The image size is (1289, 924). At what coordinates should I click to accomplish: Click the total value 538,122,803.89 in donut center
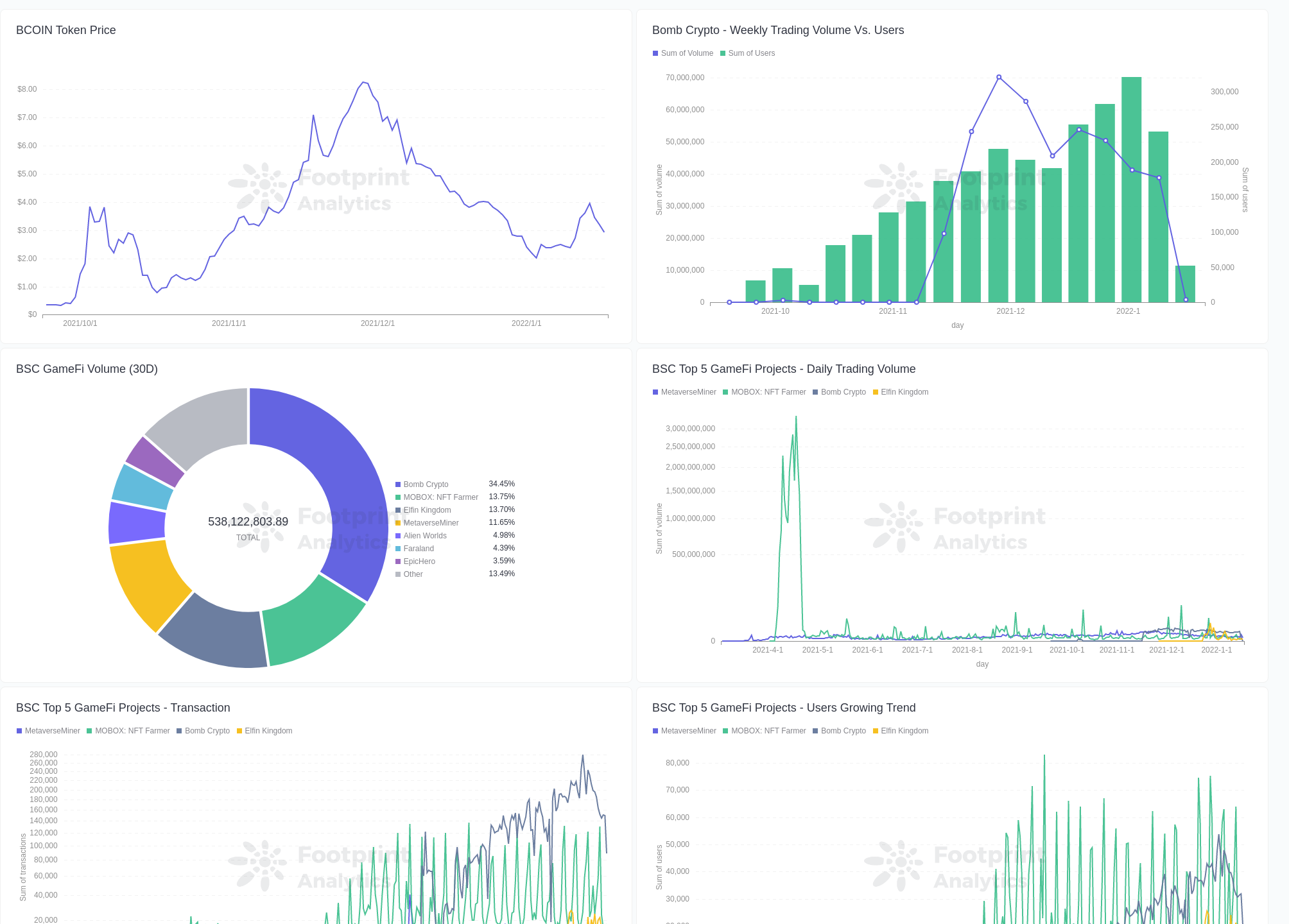click(x=248, y=521)
